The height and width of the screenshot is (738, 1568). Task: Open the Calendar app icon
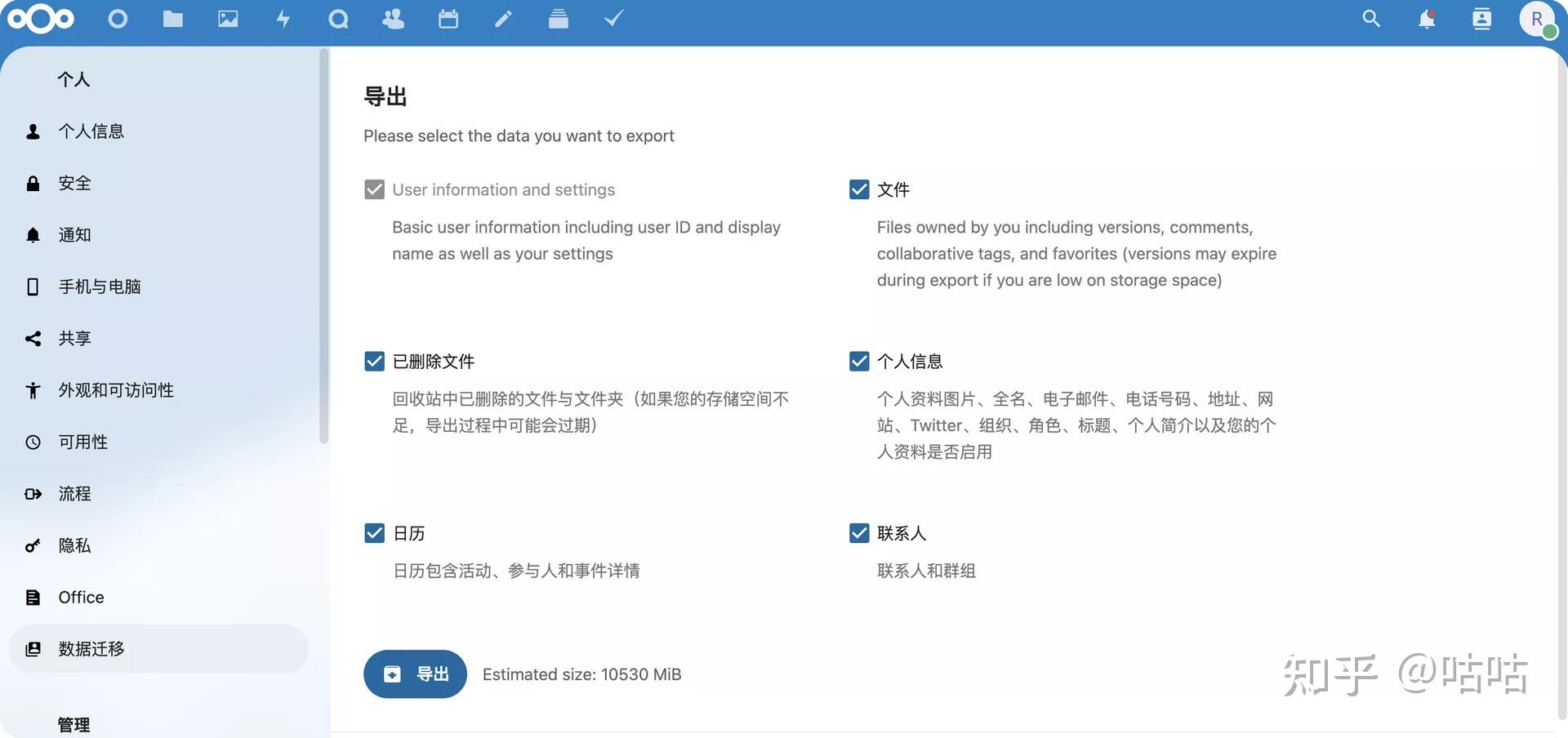click(x=448, y=18)
